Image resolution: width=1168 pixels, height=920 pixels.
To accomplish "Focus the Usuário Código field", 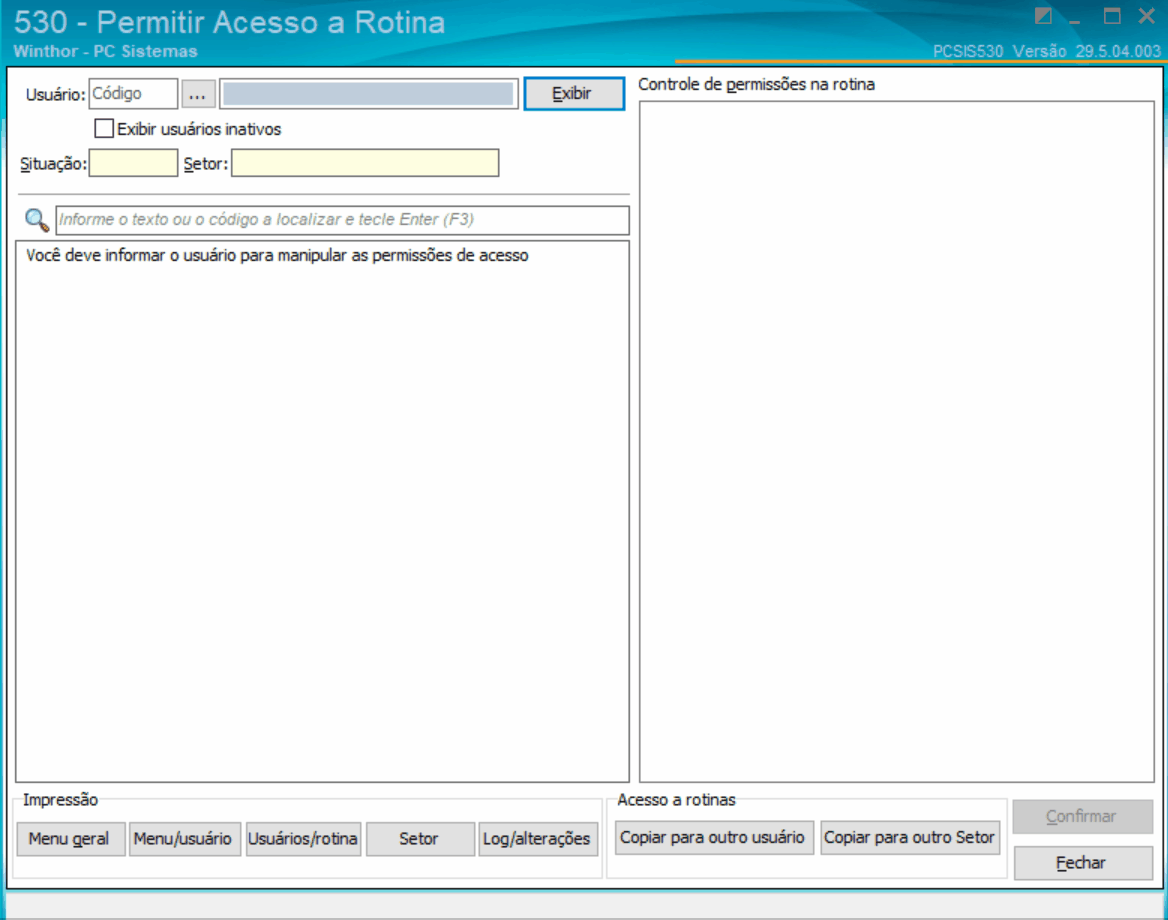I will (x=133, y=94).
